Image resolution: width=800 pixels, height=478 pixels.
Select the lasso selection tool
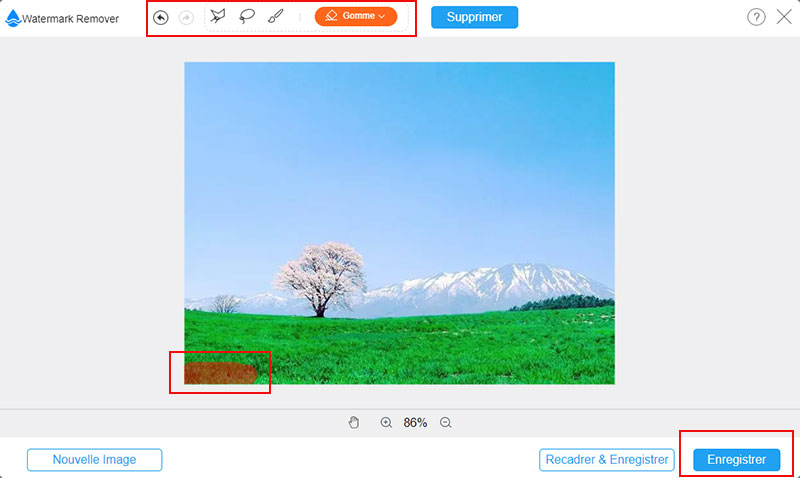pos(247,17)
